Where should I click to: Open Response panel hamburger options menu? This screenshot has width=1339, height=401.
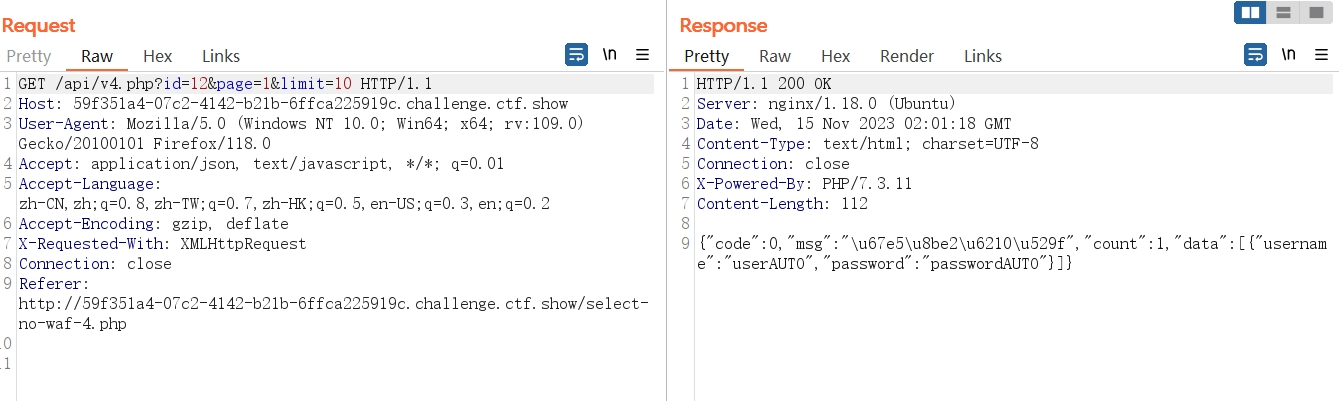click(x=1320, y=54)
